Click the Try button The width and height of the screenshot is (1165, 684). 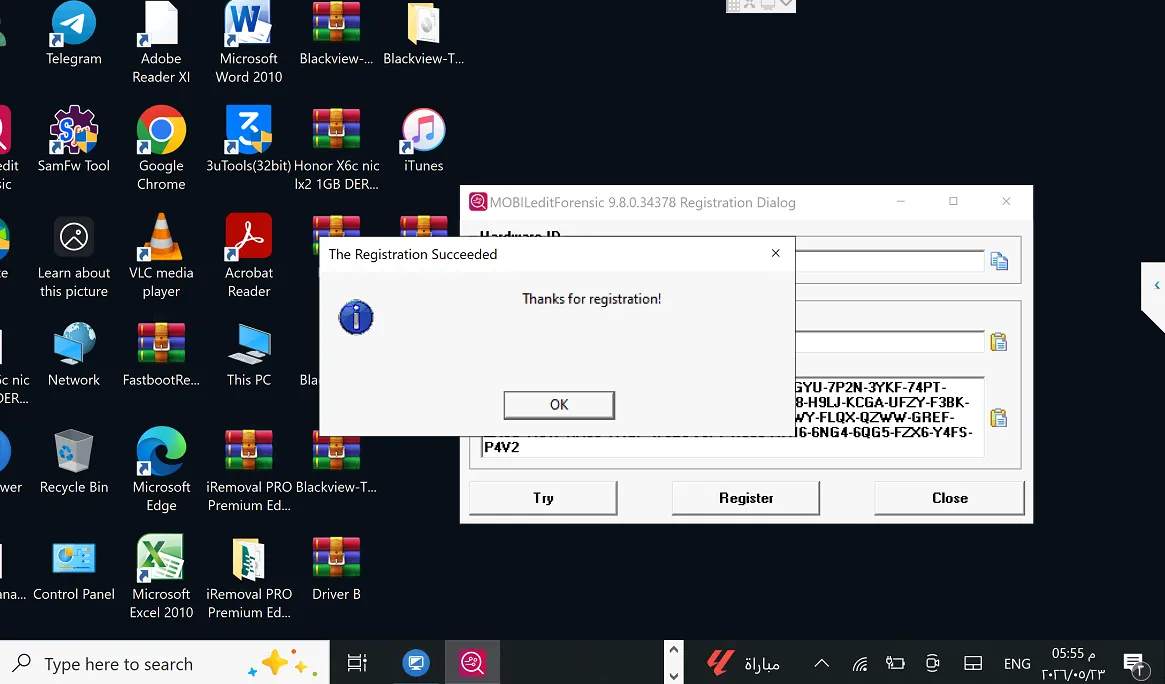[x=543, y=498]
